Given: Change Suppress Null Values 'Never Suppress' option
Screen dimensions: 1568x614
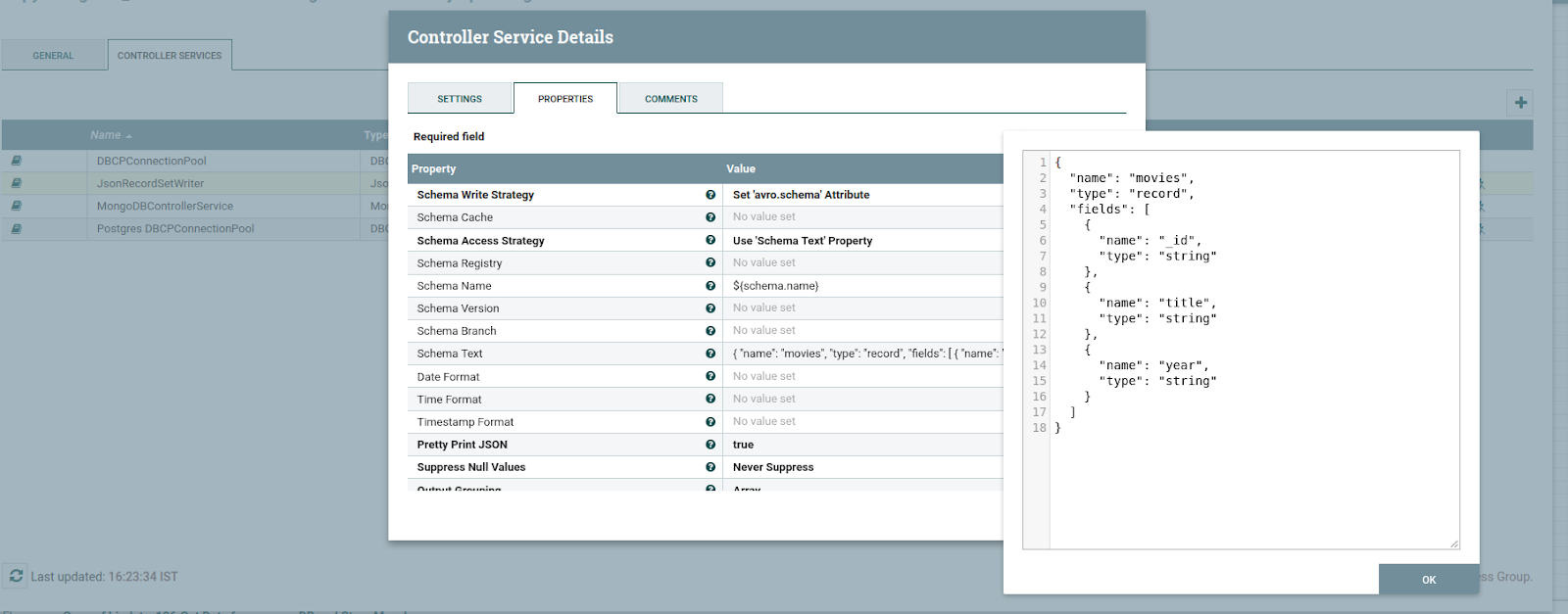Looking at the screenshot, I should 773,467.
